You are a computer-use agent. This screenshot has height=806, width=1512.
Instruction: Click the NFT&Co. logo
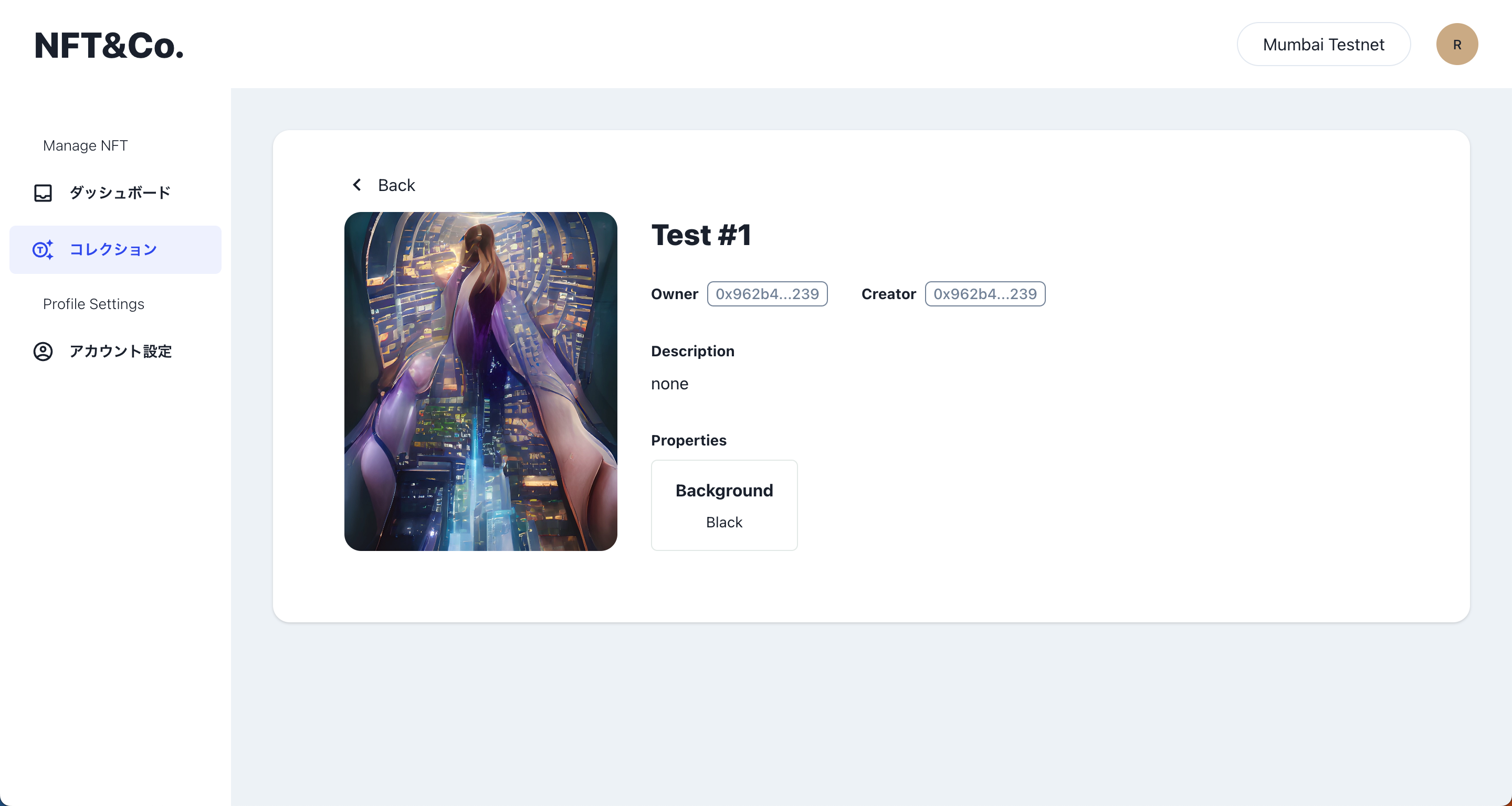coord(109,46)
